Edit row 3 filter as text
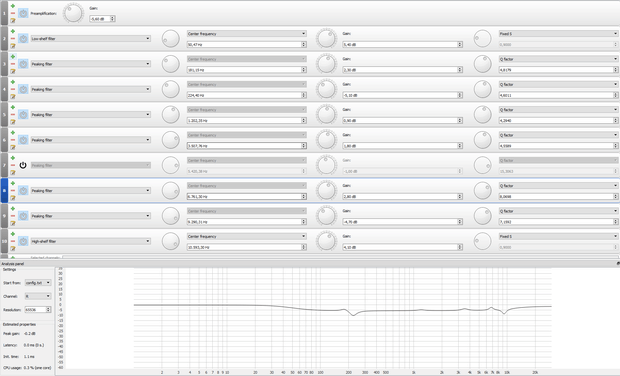This screenshot has width=620, height=376. (13, 71)
